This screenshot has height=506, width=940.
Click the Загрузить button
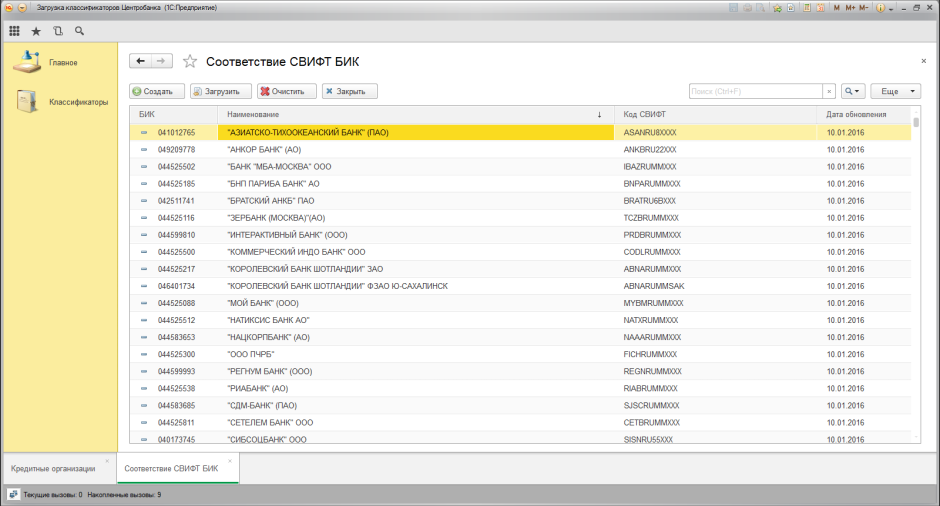click(x=221, y=91)
